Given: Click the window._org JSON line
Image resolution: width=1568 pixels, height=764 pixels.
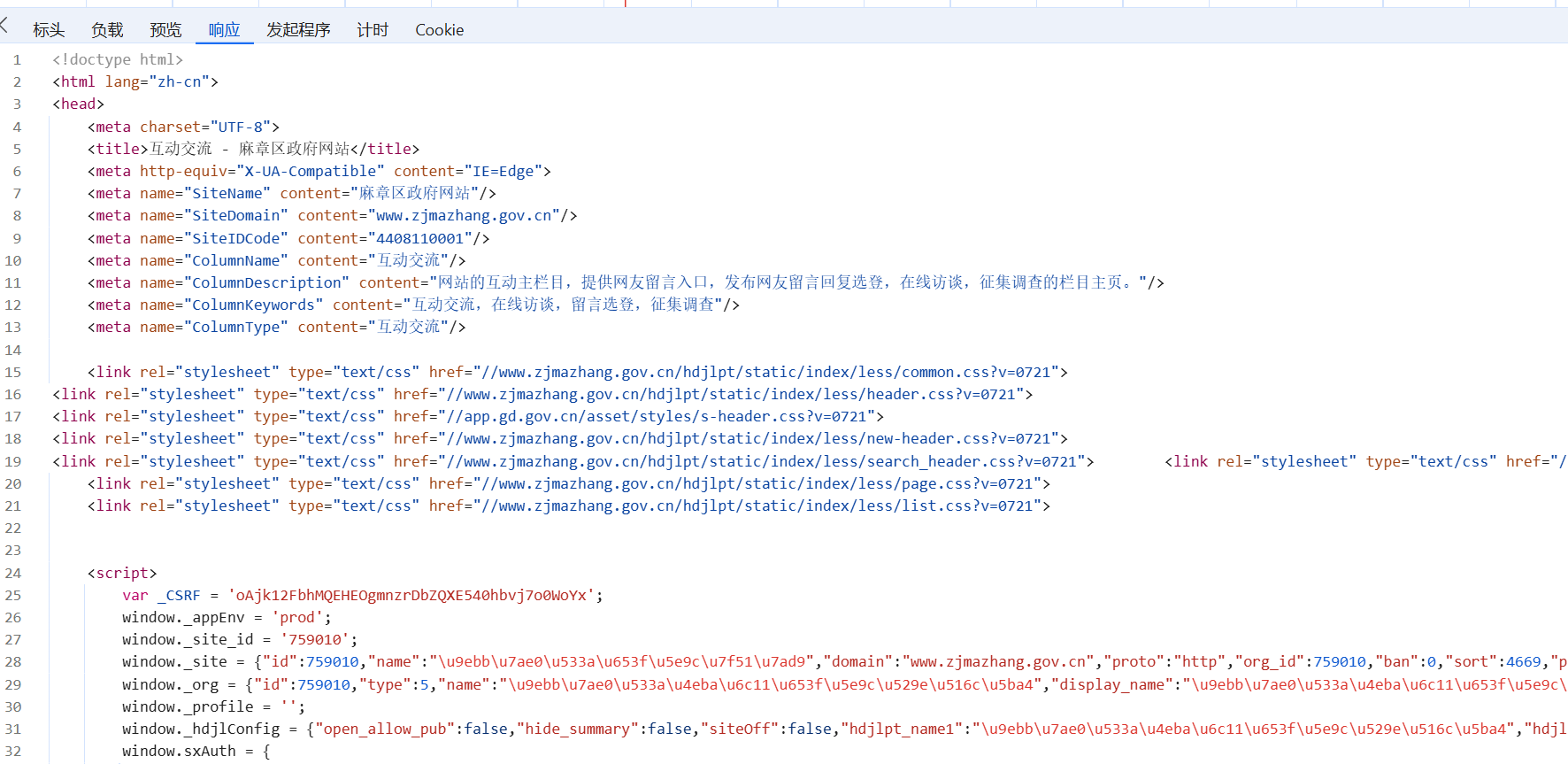Looking at the screenshot, I should [845, 684].
